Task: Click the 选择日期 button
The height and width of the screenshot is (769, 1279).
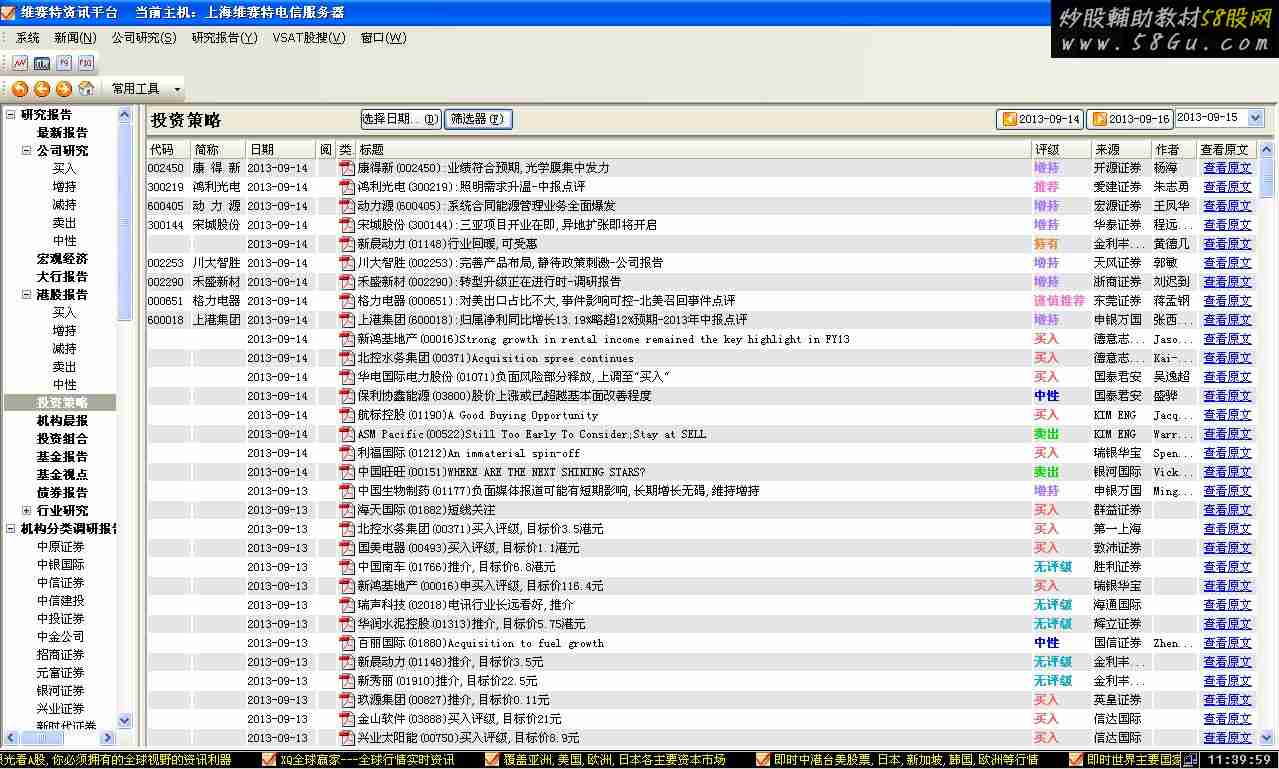Action: coord(400,119)
